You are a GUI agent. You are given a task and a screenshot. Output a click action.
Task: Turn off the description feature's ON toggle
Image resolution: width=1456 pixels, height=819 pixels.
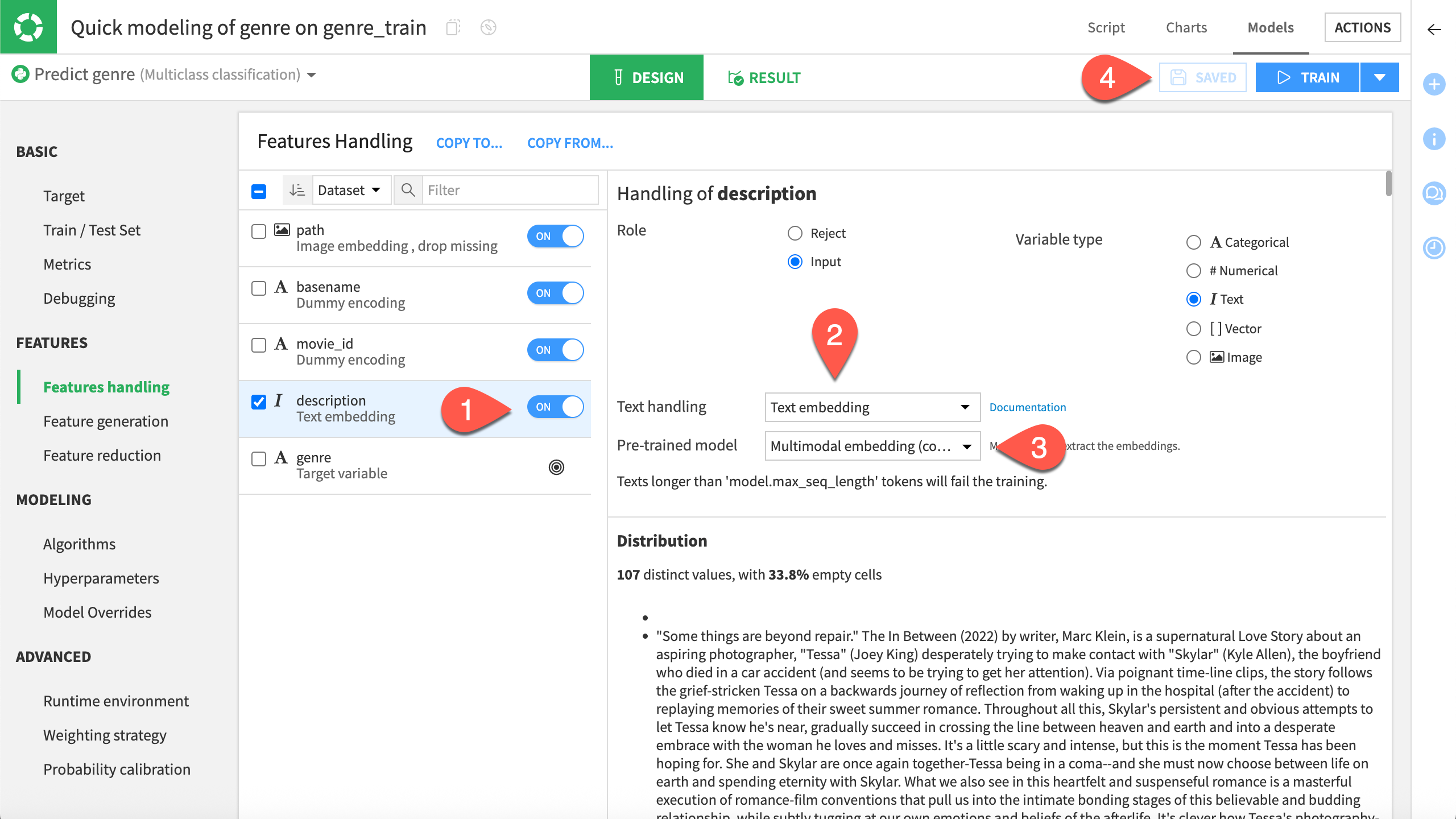556,407
